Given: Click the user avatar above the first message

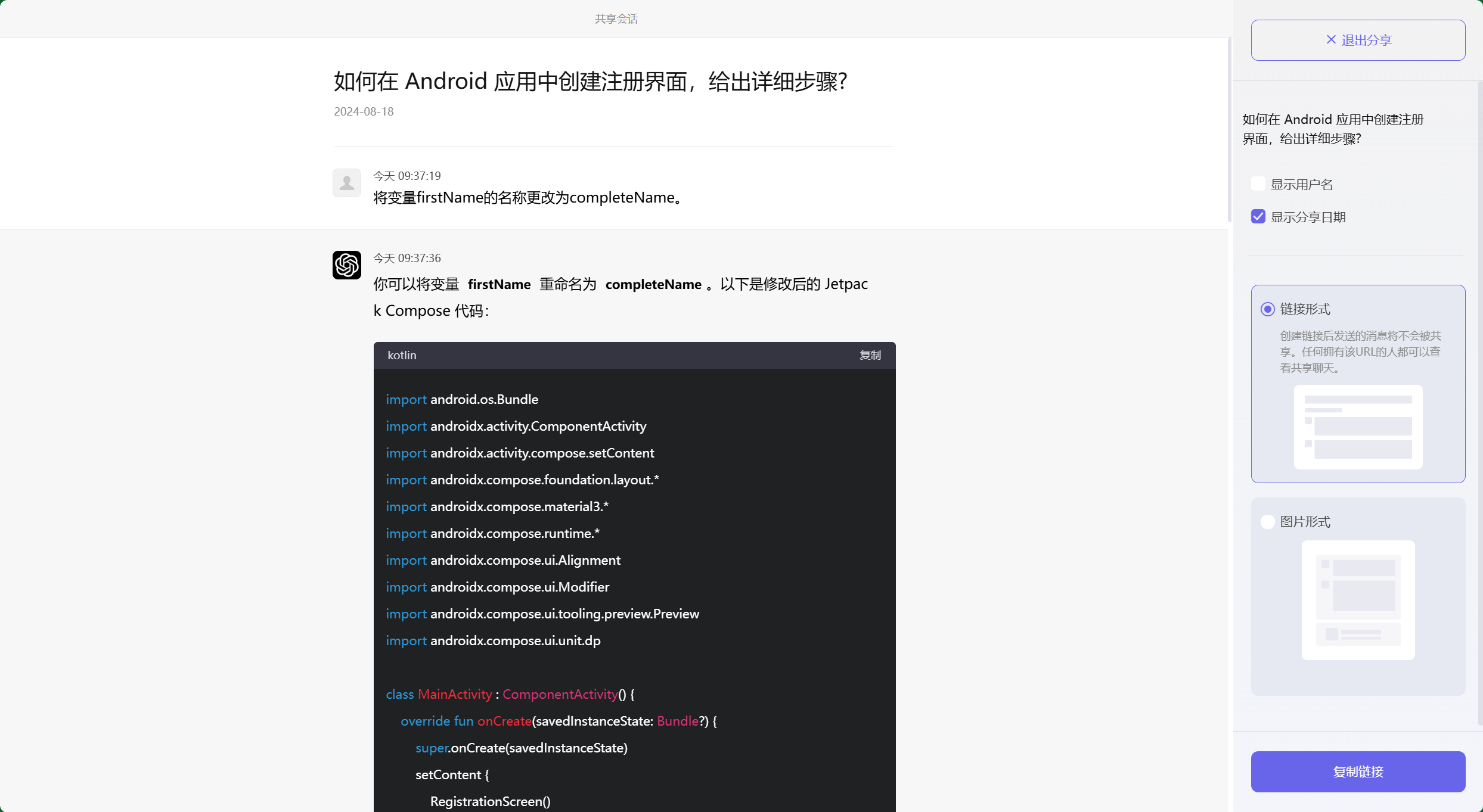Looking at the screenshot, I should 347,182.
